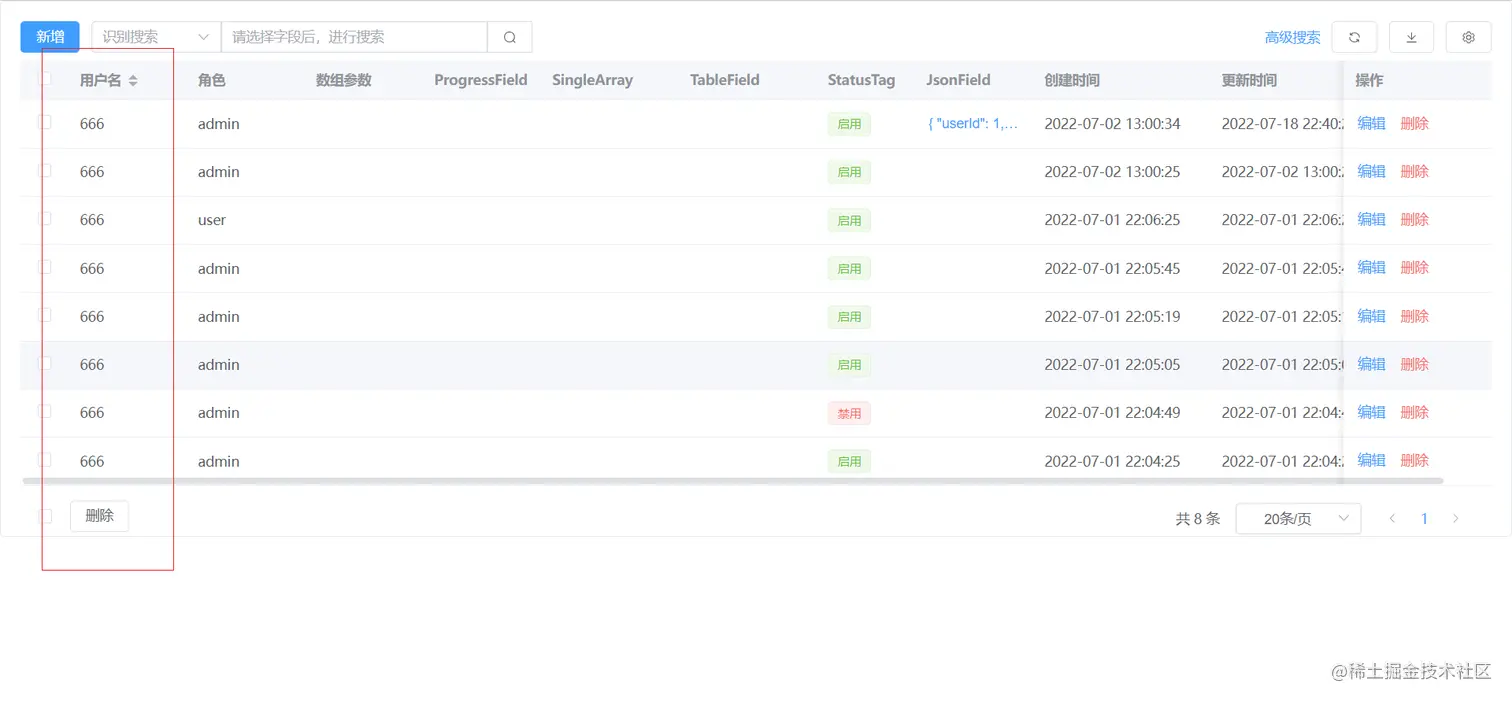This screenshot has width=1512, height=702.
Task: Check the row created 2022-07-01 22:05:05
Action: pos(45,363)
